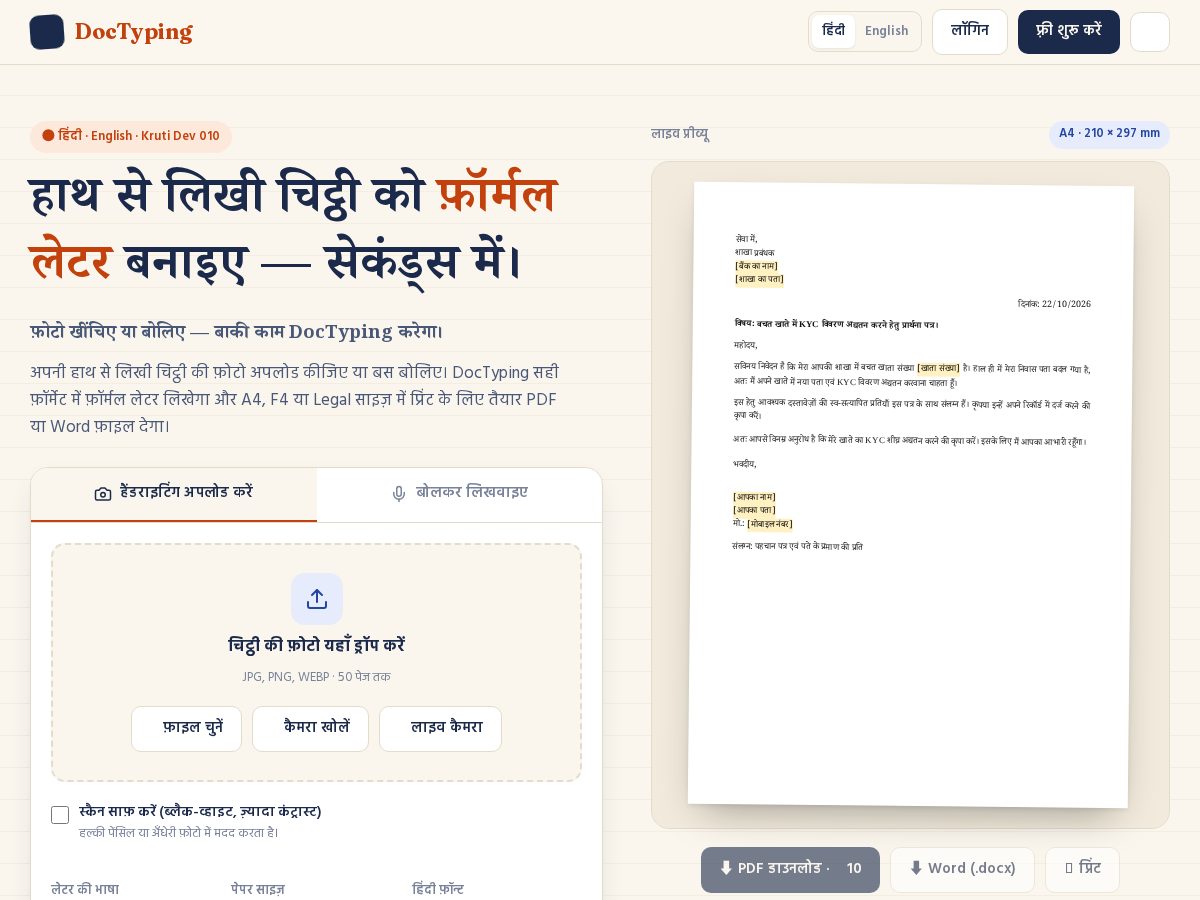Click the हल्की पेंसिल या अँधेरी फ़ोटो helper text
The height and width of the screenshot is (900, 1200).
[179, 832]
